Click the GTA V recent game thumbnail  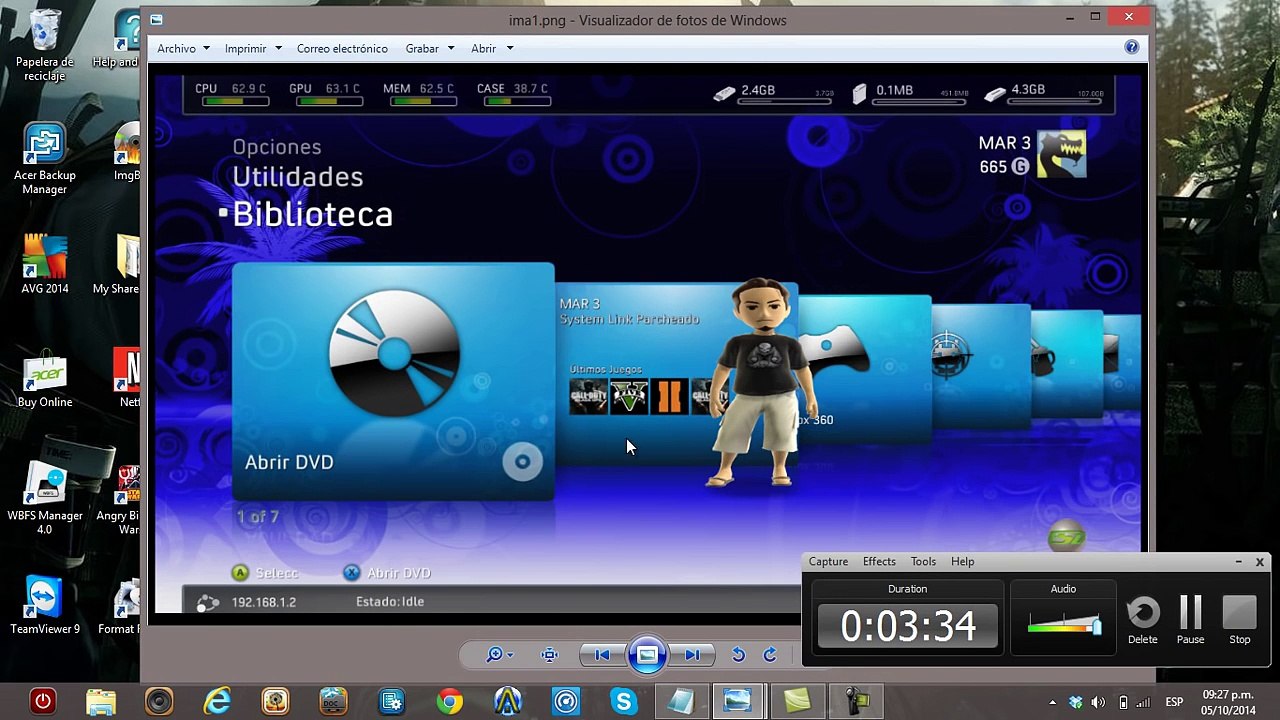click(629, 397)
